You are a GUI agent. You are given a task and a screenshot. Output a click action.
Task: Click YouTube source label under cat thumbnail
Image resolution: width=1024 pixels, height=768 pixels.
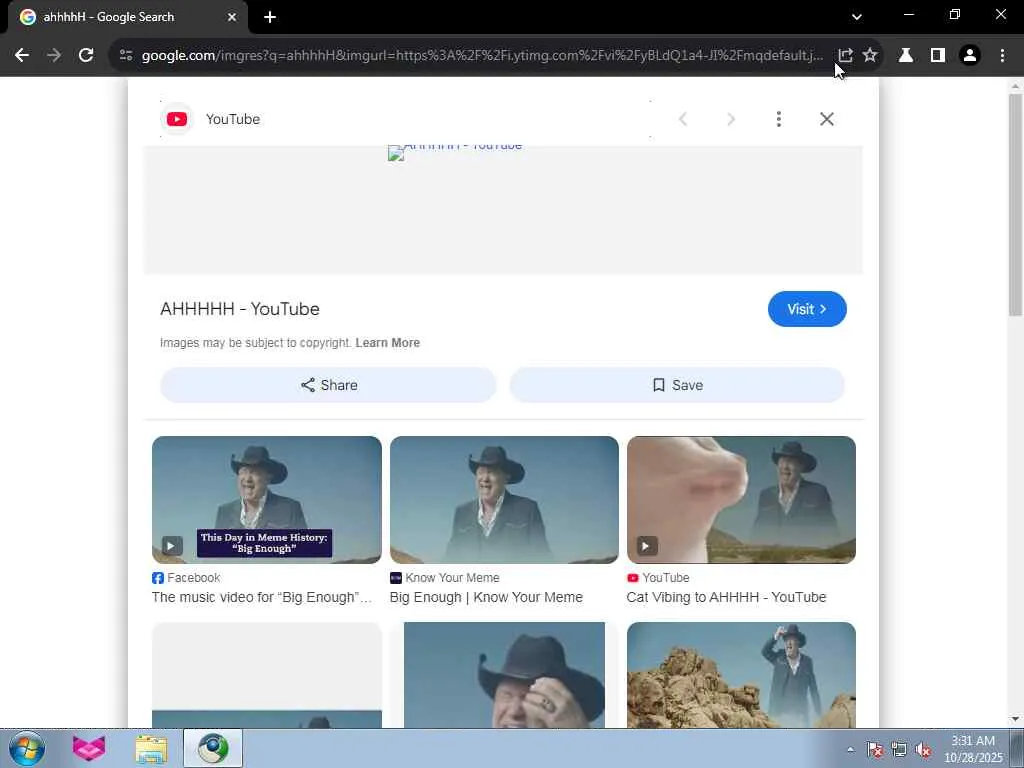tap(658, 578)
